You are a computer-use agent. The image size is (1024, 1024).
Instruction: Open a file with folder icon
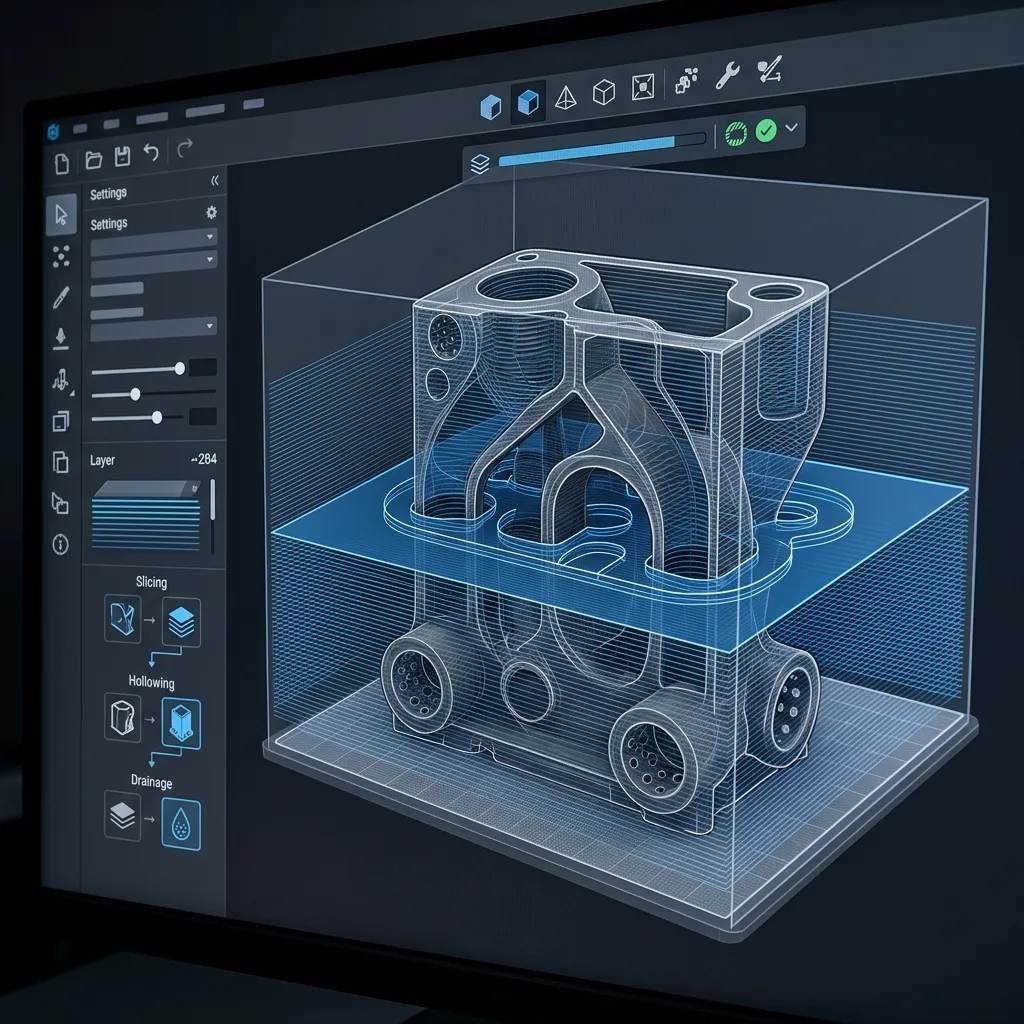point(93,159)
